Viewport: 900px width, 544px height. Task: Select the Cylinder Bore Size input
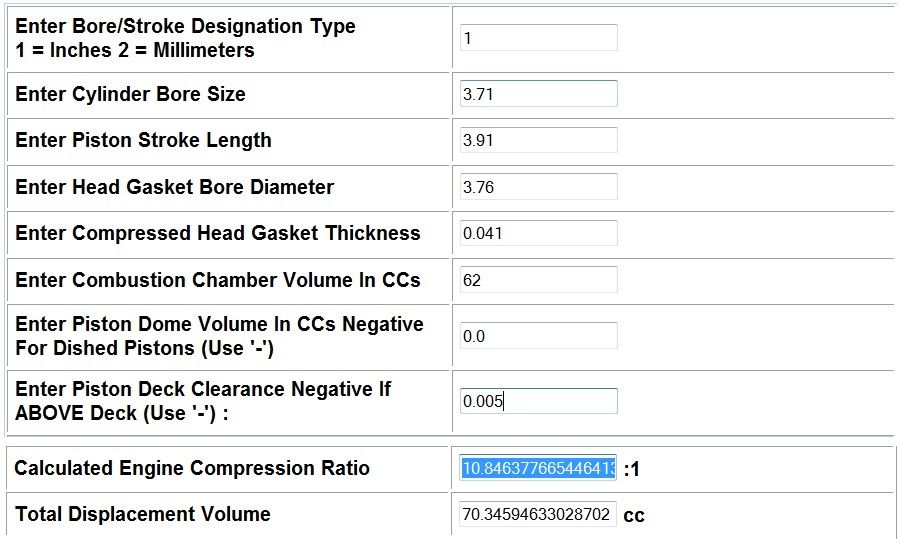pos(538,94)
